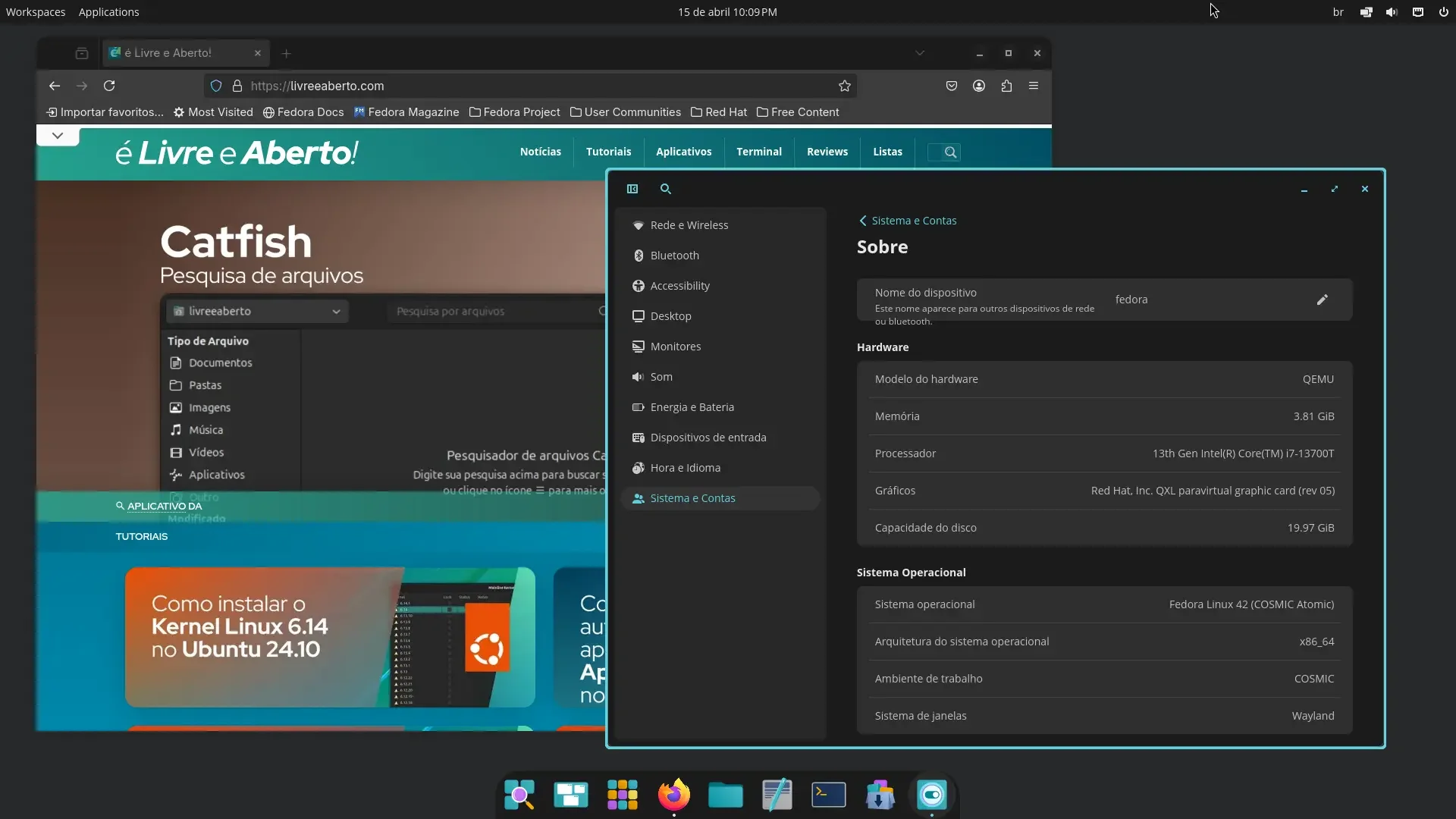1456x819 pixels.
Task: Click the Firefox back arrow
Action: point(55,86)
